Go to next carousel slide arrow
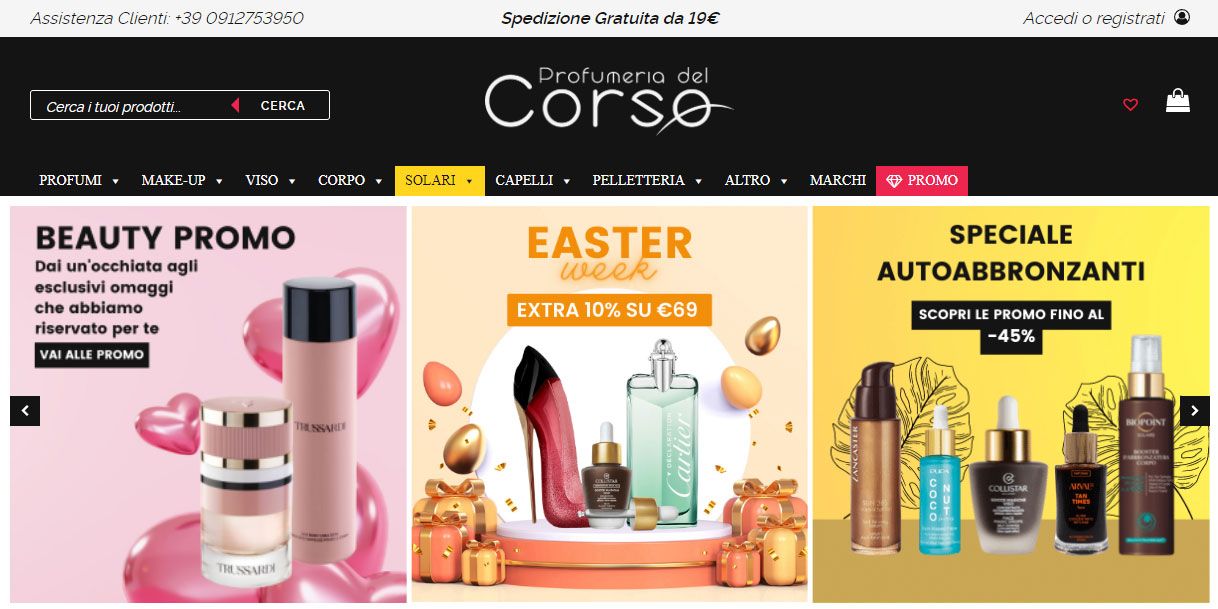Image resolution: width=1218 pixels, height=609 pixels. point(1194,411)
